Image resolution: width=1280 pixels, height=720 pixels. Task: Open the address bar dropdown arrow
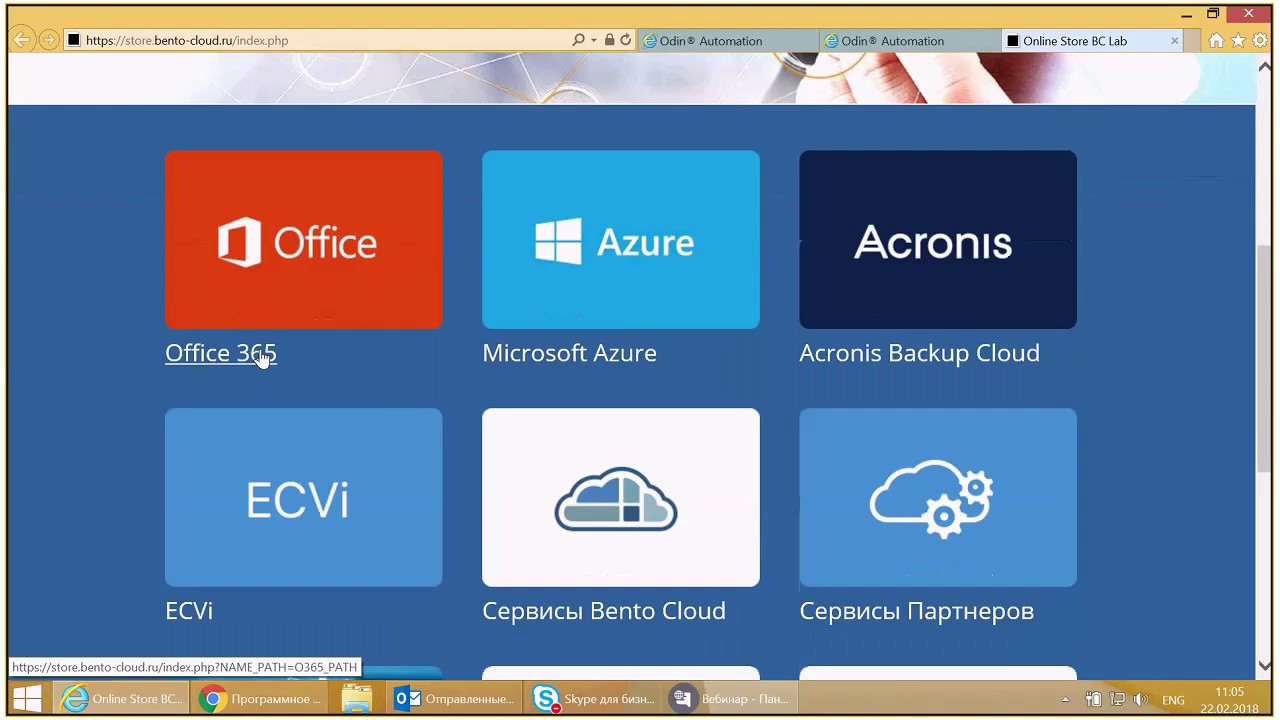(593, 41)
